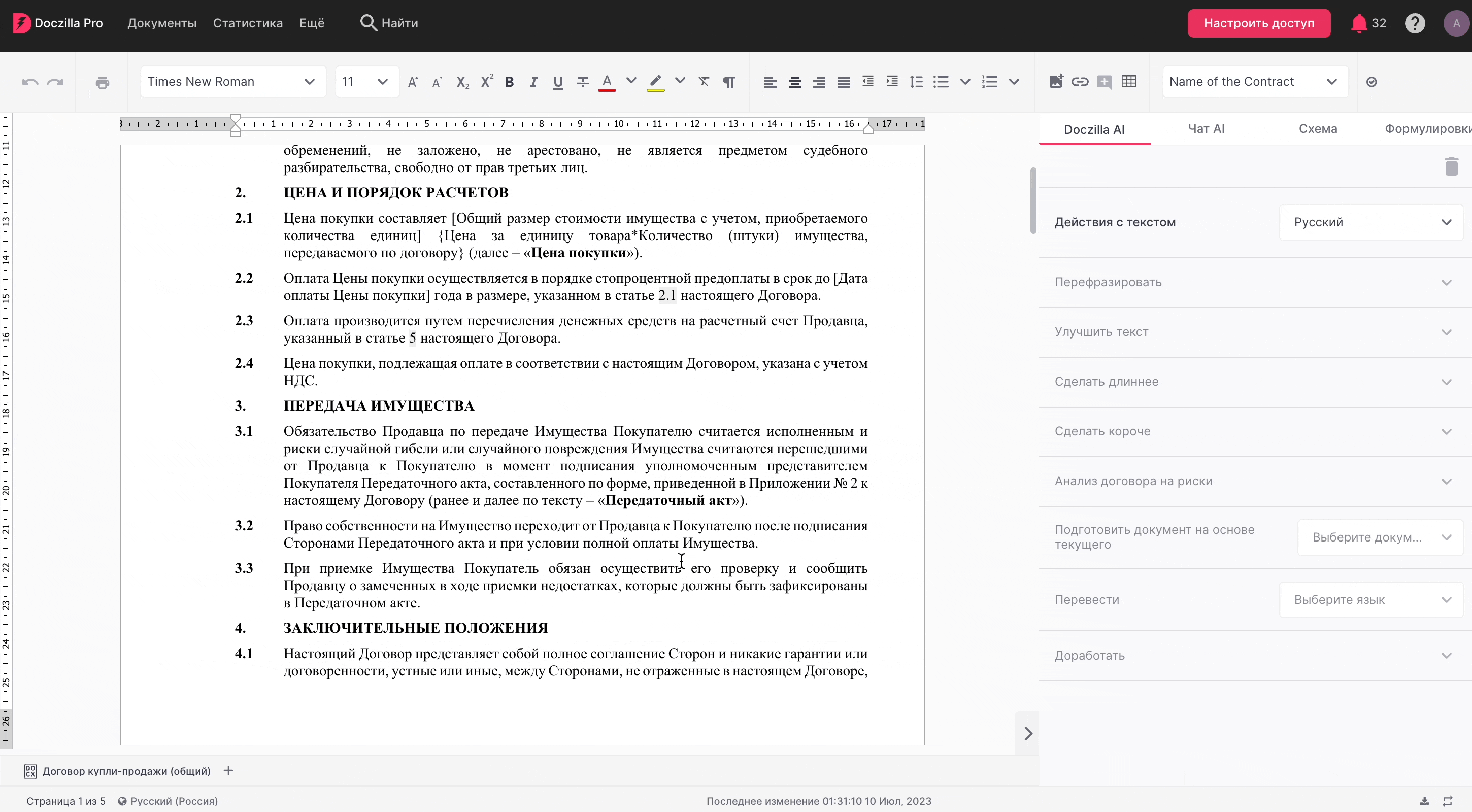Switch to the Чат AI tab
This screenshot has width=1472, height=812.
[x=1206, y=129]
